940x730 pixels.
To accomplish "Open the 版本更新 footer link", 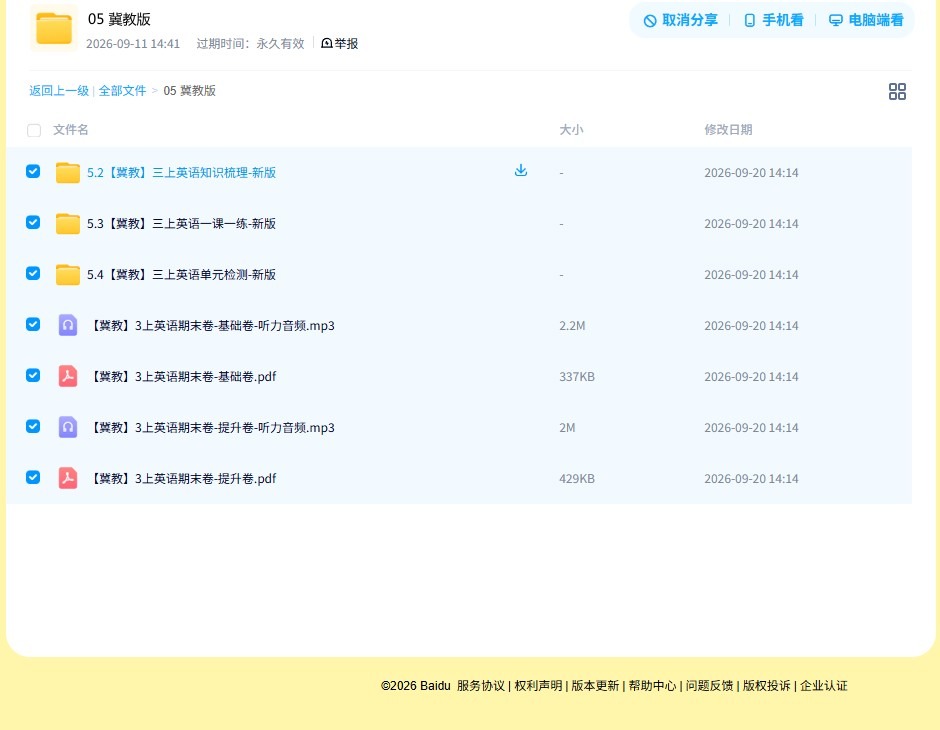I will pos(595,686).
